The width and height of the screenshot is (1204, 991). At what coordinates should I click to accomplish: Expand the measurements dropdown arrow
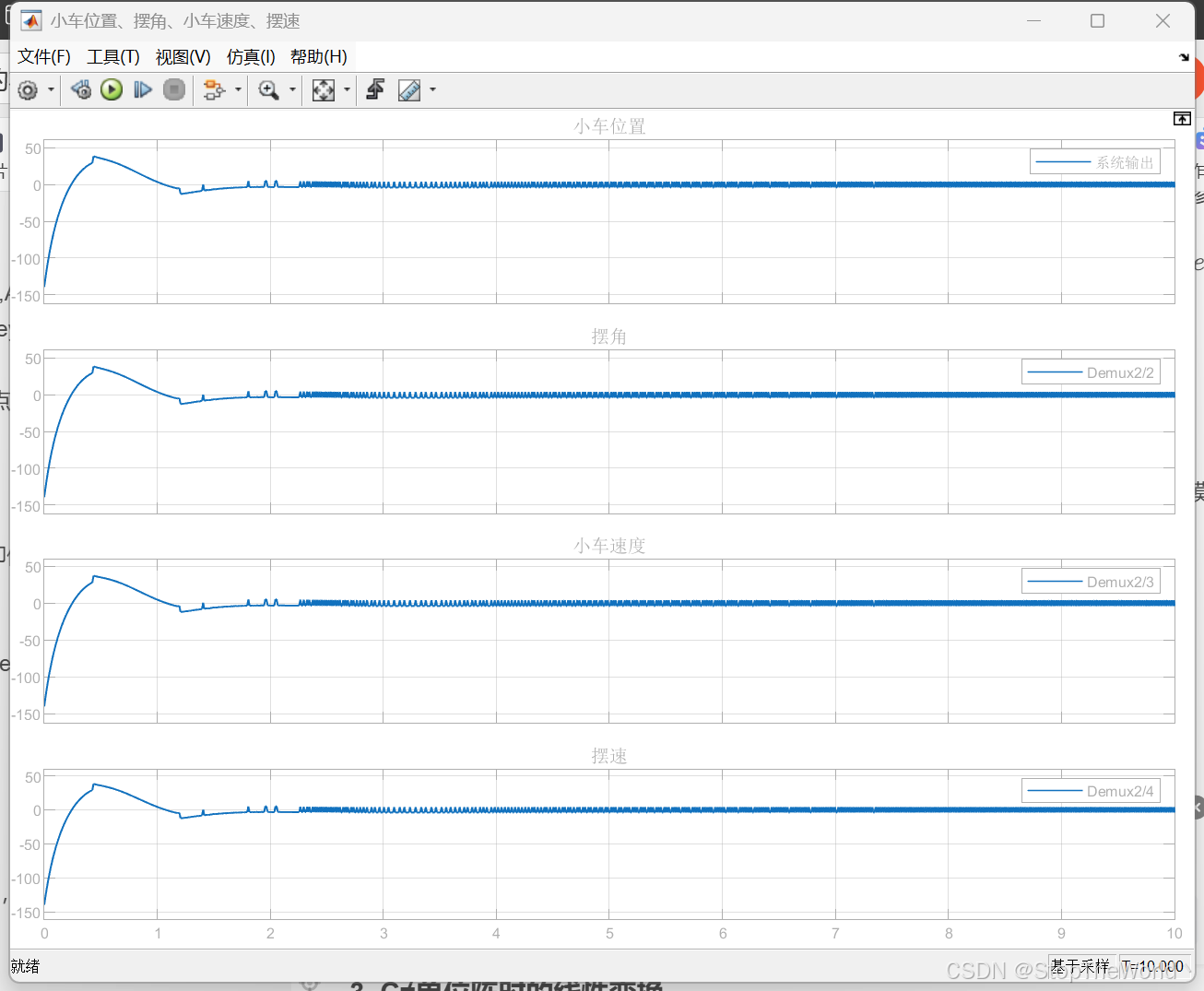[432, 89]
